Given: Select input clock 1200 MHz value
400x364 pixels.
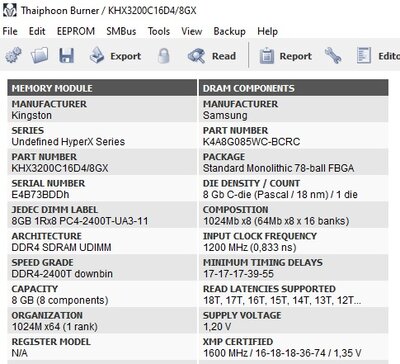Looking at the screenshot, I should coord(250,247).
